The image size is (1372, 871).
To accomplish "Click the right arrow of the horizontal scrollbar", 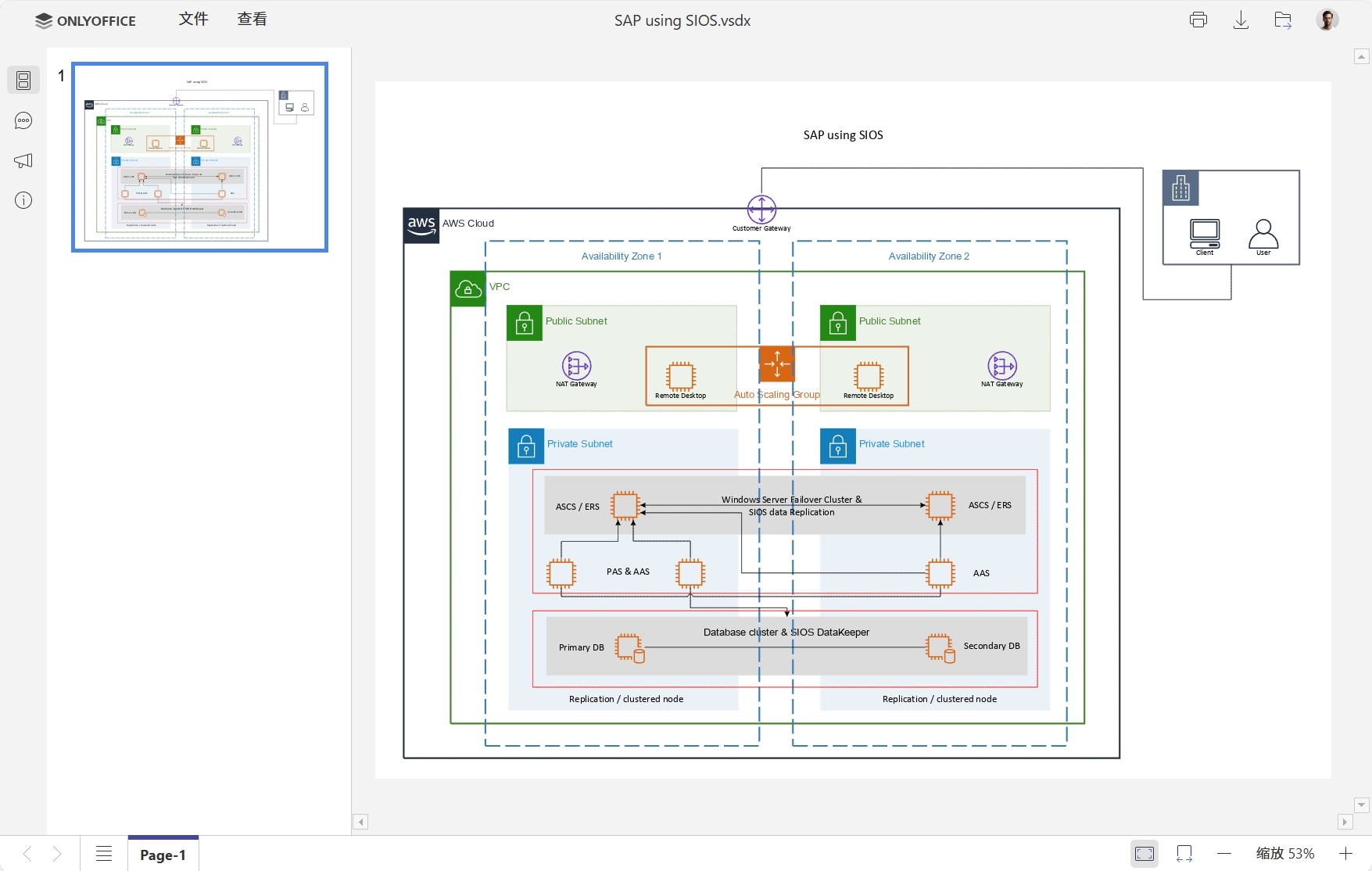I will 1345,822.
